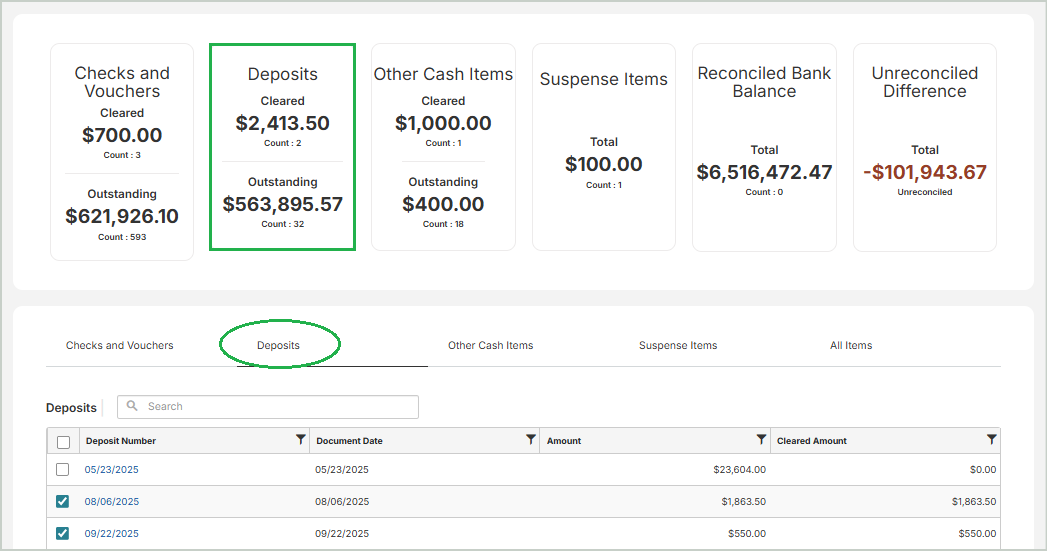1047x551 pixels.
Task: Open the Cleared Amount column filter
Action: 991,440
